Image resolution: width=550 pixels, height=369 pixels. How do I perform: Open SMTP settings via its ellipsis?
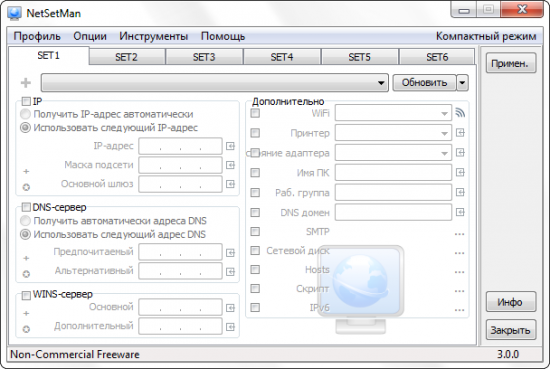(459, 234)
